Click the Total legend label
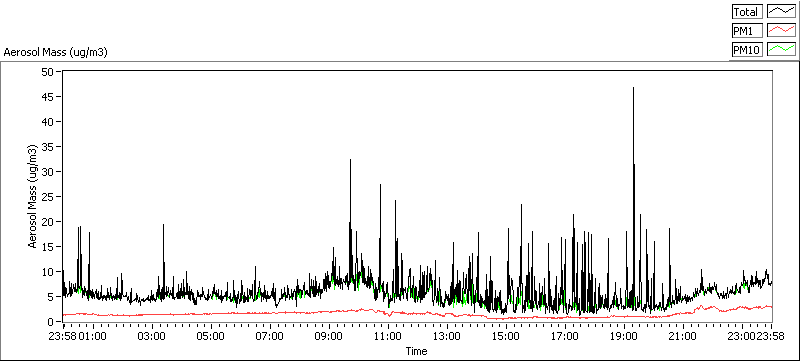Screen dimensions: 800x361 pos(747,12)
